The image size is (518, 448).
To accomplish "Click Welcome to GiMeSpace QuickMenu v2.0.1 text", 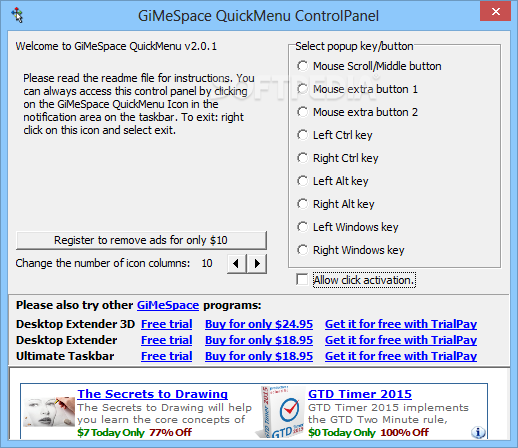I will [116, 46].
